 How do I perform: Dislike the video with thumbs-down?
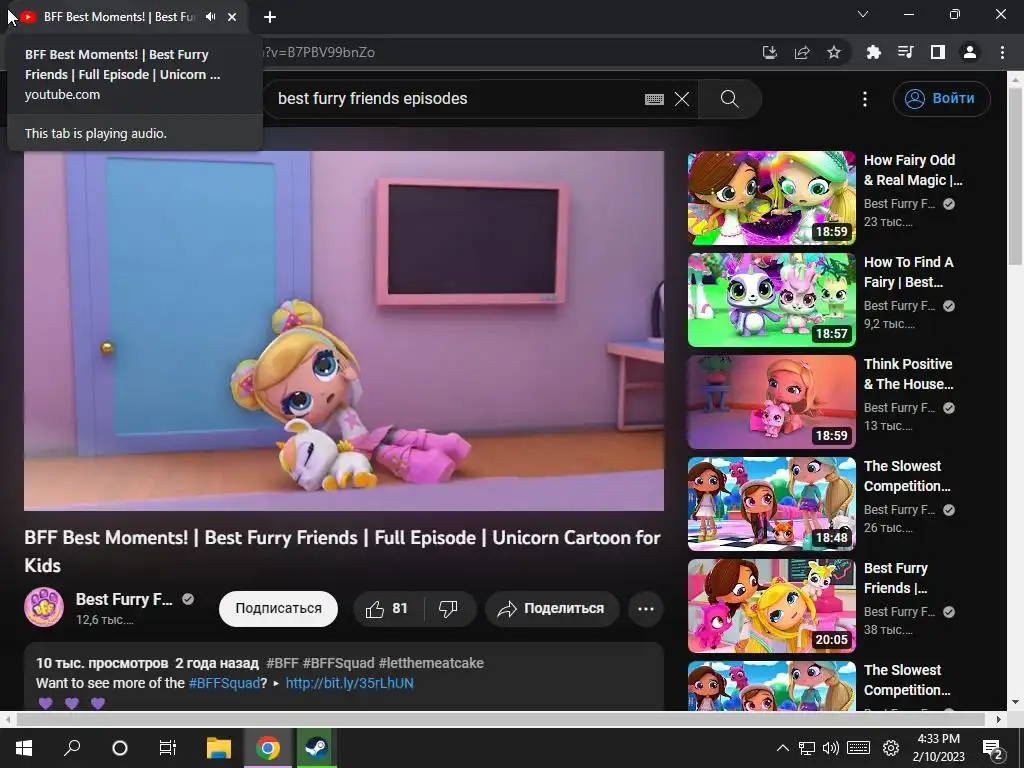coord(449,609)
